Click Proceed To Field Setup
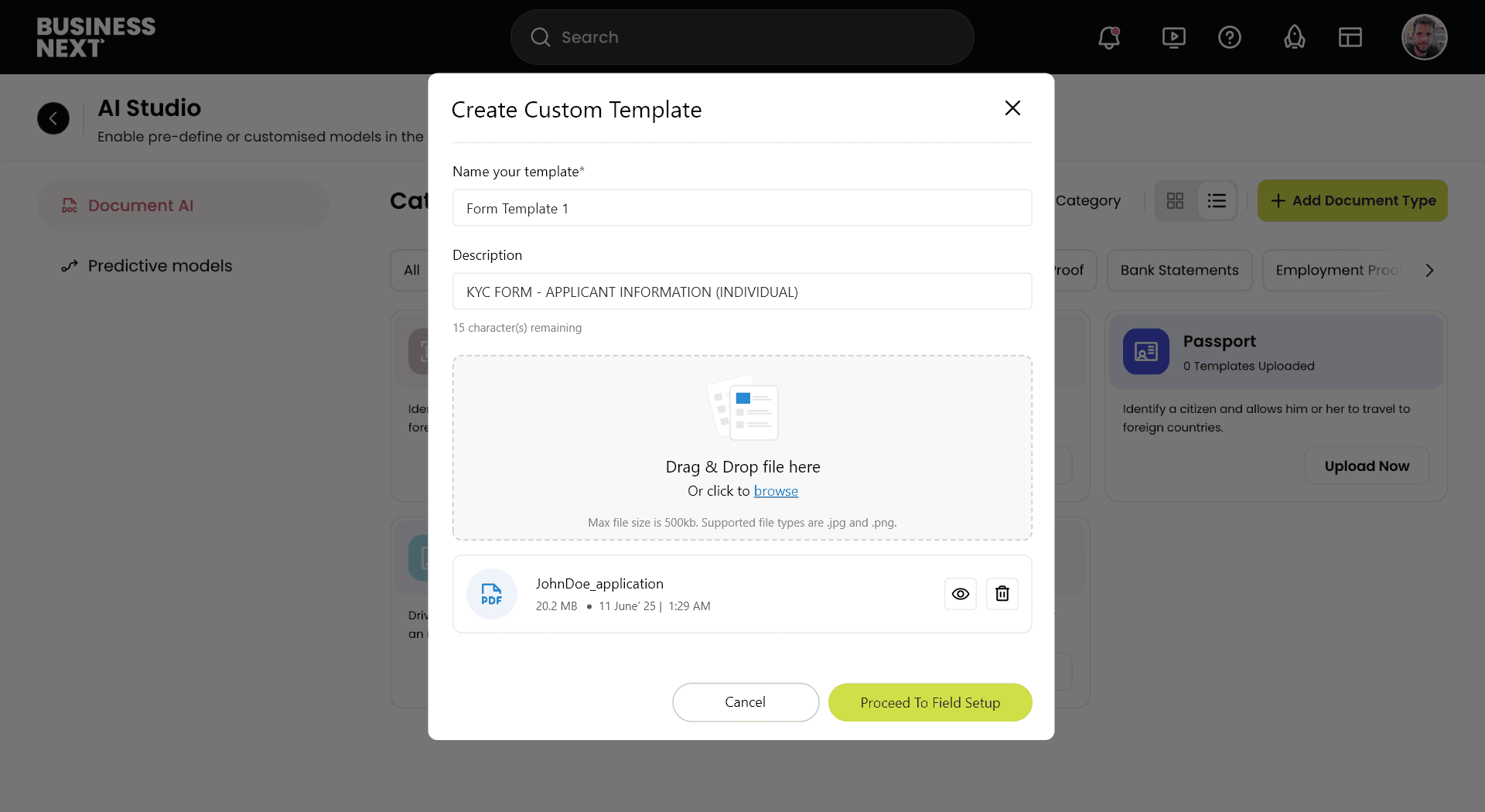The height and width of the screenshot is (812, 1485). pyautogui.click(x=930, y=702)
